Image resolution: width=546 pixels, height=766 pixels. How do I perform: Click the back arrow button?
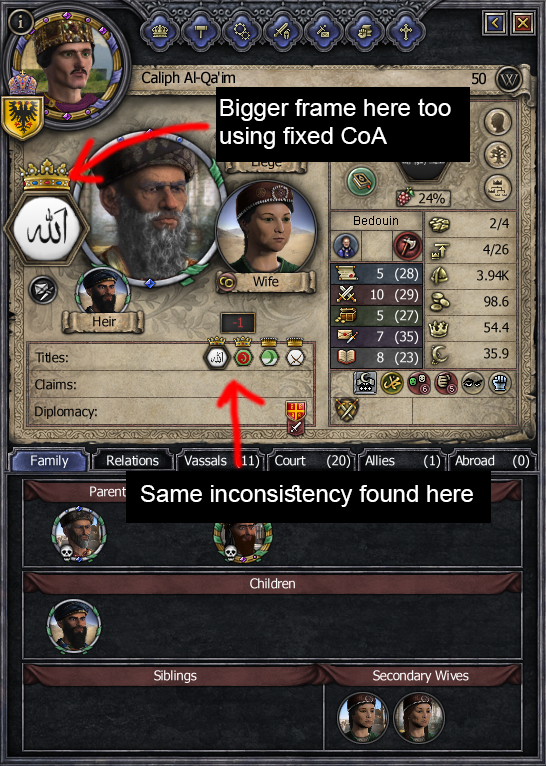coord(495,22)
